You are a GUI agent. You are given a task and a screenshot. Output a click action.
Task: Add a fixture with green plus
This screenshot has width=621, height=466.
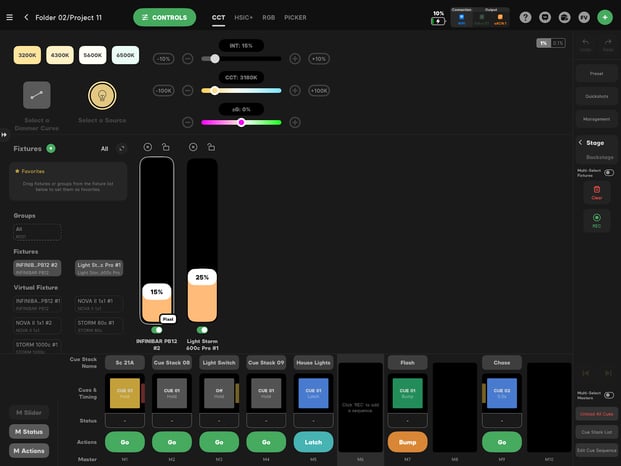pyautogui.click(x=51, y=148)
